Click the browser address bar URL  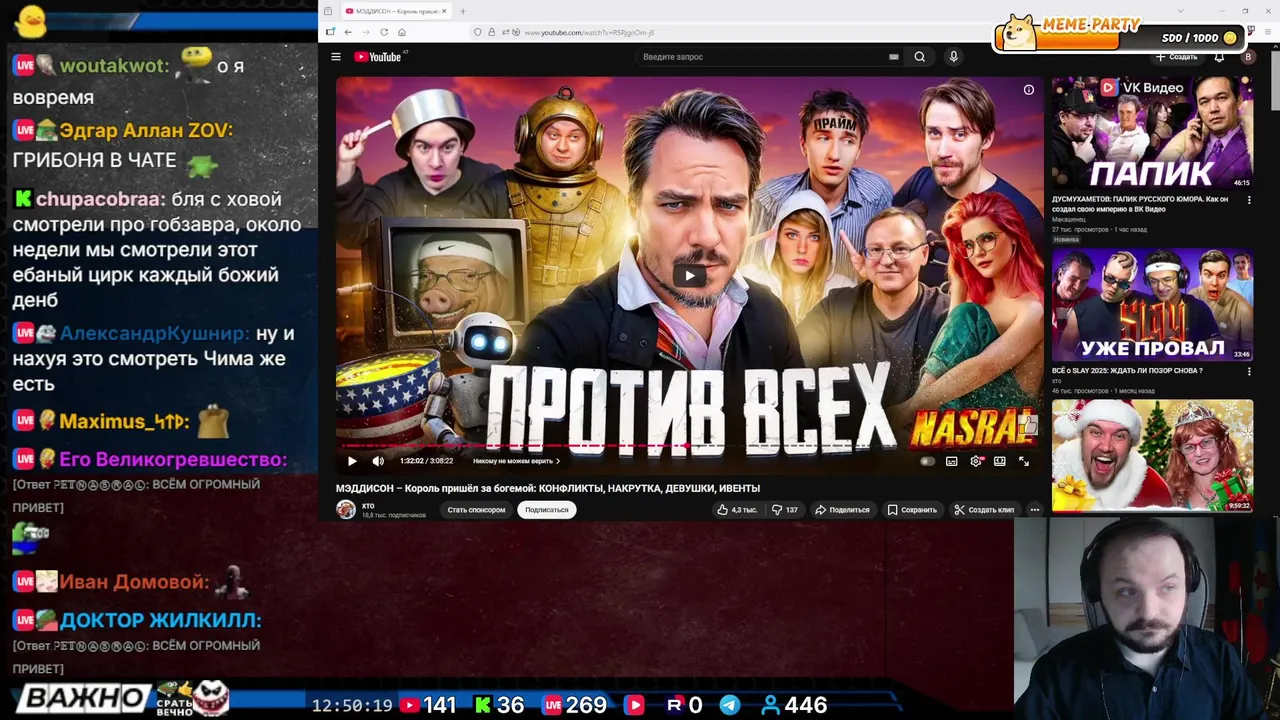tap(589, 33)
